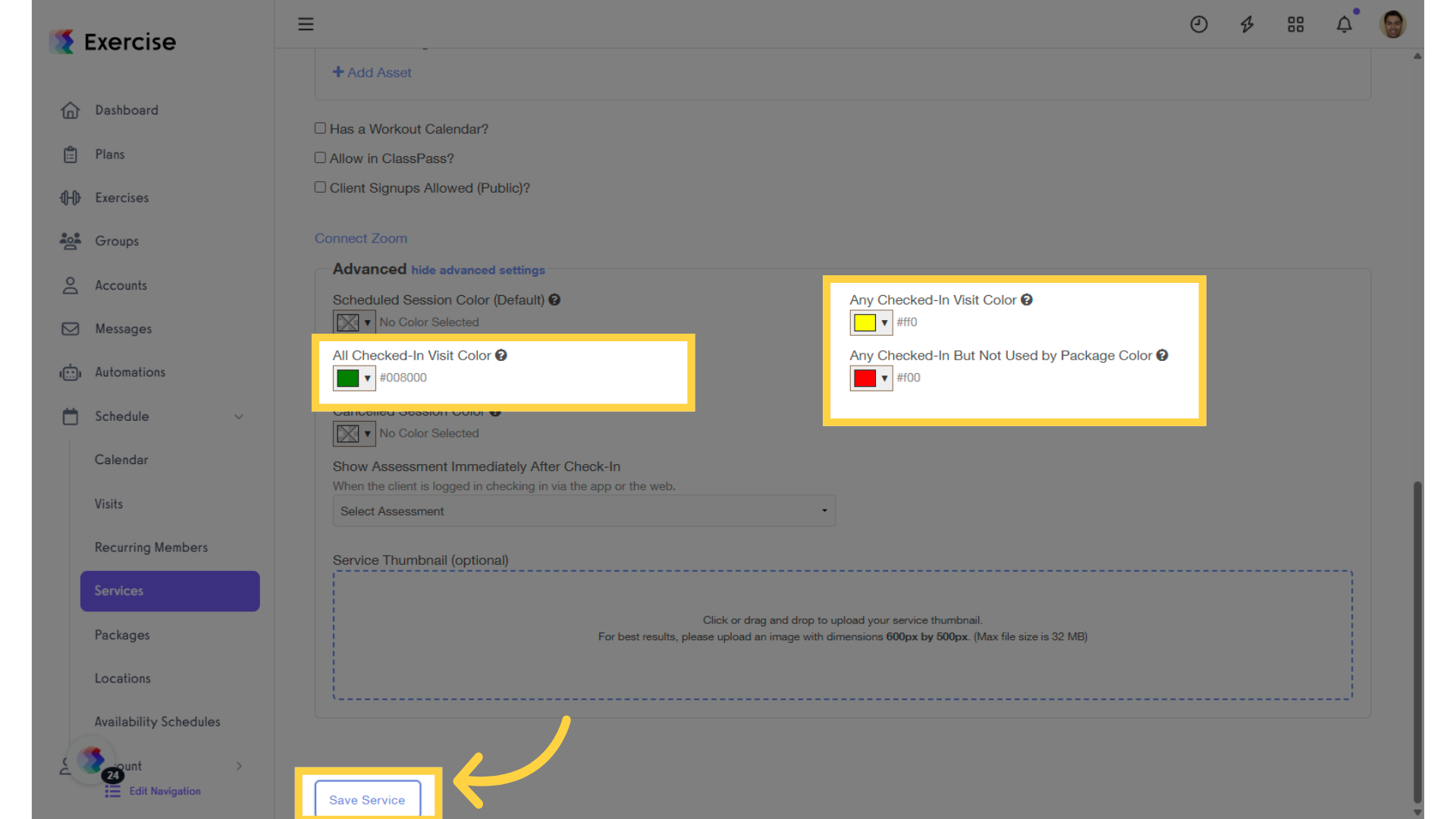Click help icon beside Cancelled Session Color
This screenshot has height=819, width=1456.
coord(495,412)
